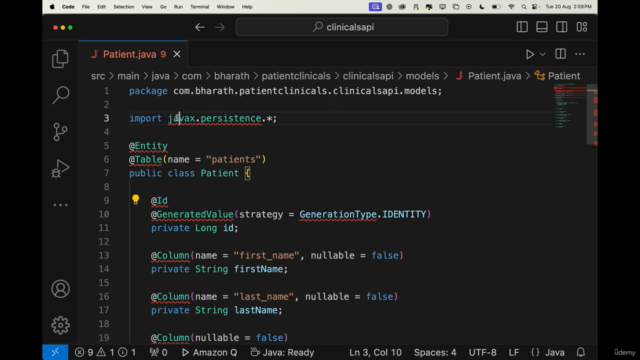This screenshot has height=360, width=640.
Task: Click the "first_name" string literal
Action: [267, 256]
